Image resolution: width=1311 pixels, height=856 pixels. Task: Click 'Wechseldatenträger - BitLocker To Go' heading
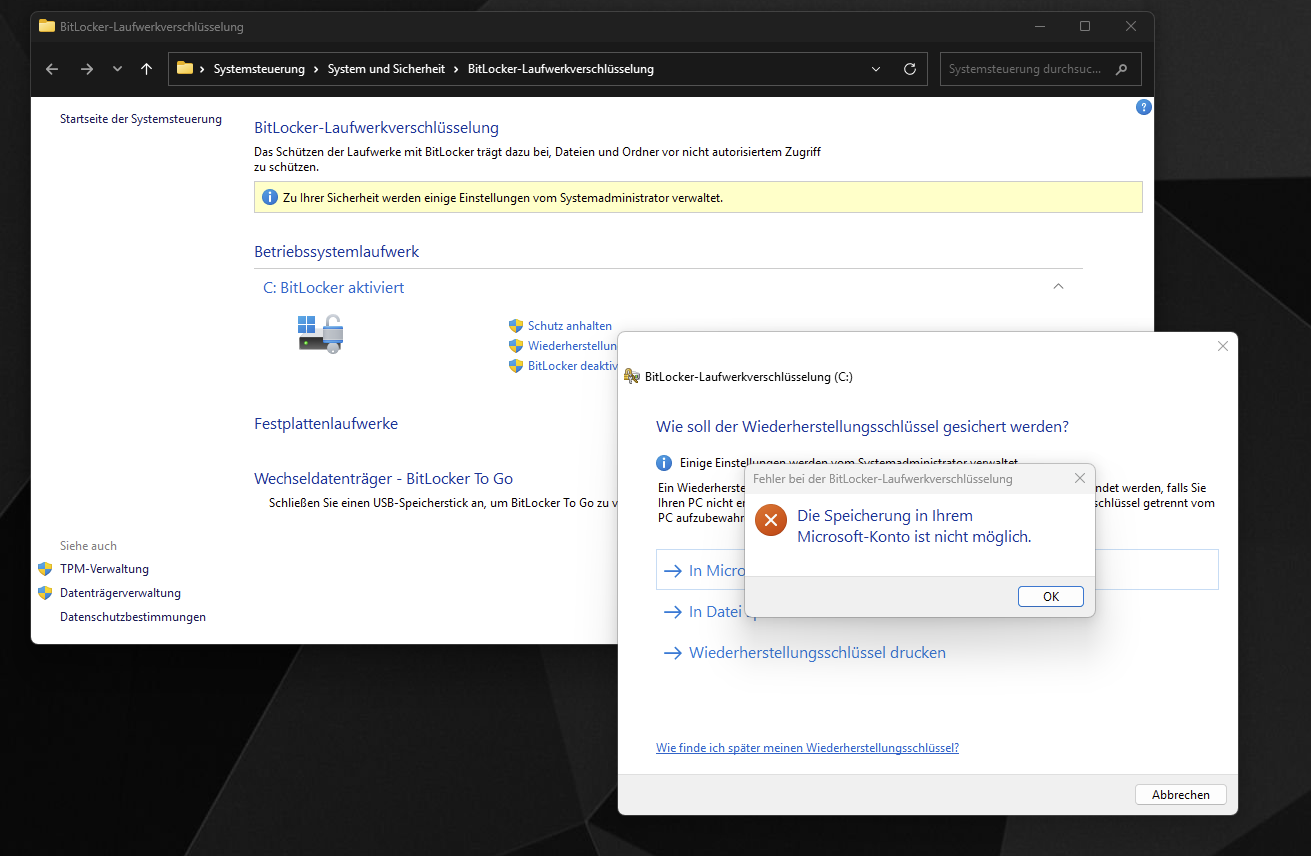(383, 479)
